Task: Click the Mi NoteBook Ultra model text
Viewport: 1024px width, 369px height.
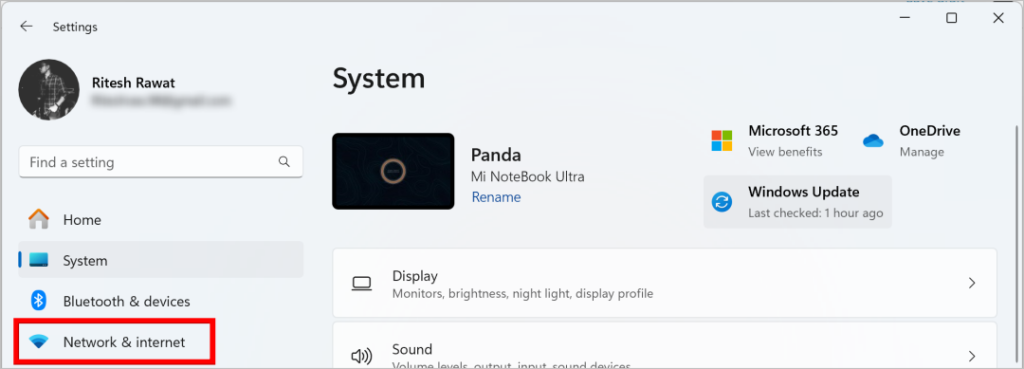Action: [x=528, y=177]
